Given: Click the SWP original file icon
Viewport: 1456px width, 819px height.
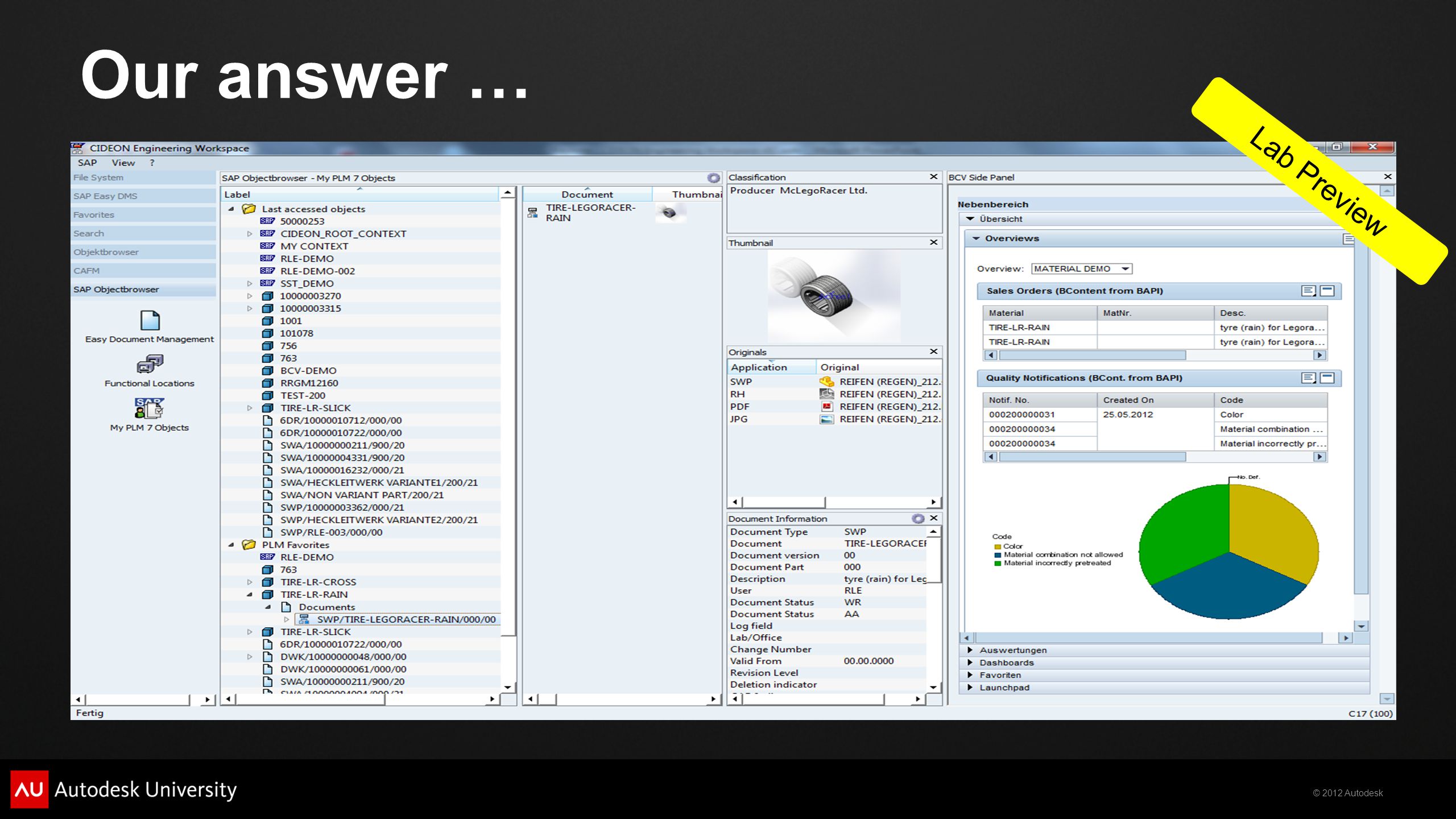Looking at the screenshot, I should [826, 382].
